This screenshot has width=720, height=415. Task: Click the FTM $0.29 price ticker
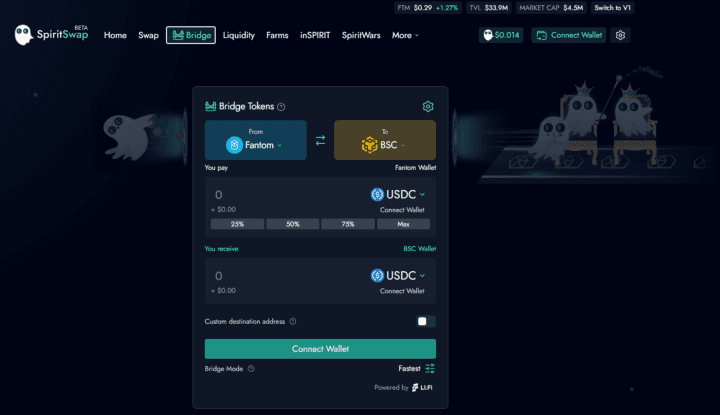(428, 8)
